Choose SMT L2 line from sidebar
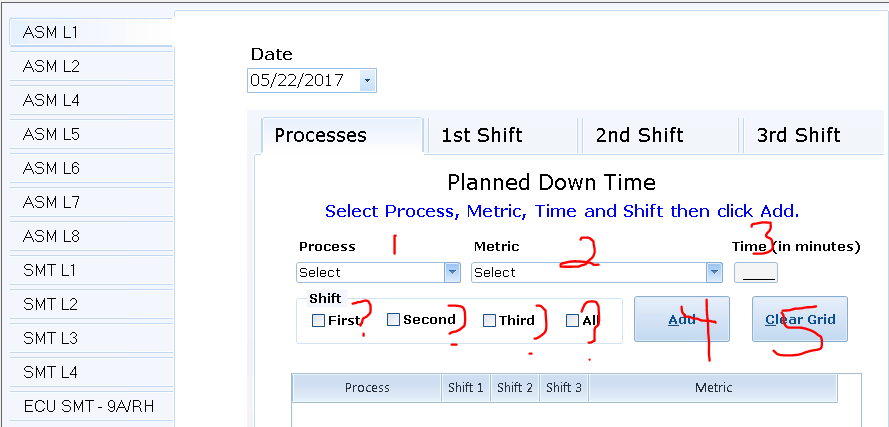The height and width of the screenshot is (427, 889). pyautogui.click(x=90, y=304)
